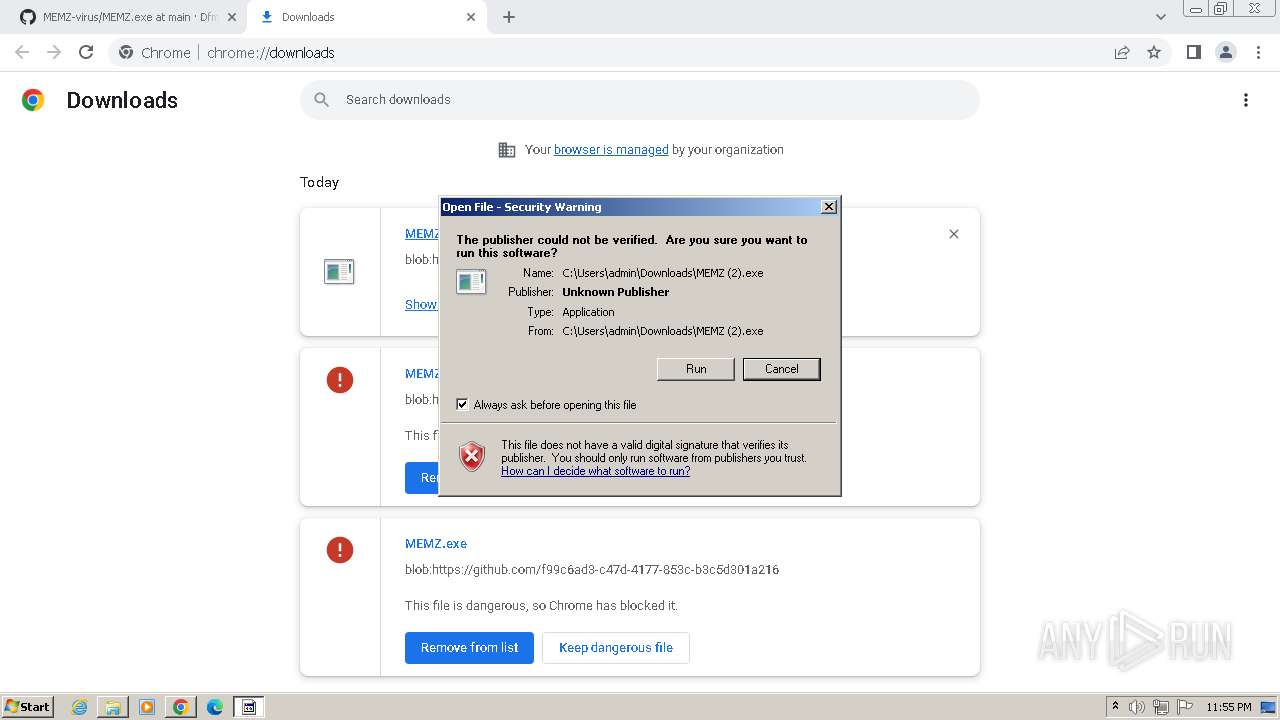Click the 11:55 PM clock
The height and width of the screenshot is (720, 1280).
(1229, 707)
